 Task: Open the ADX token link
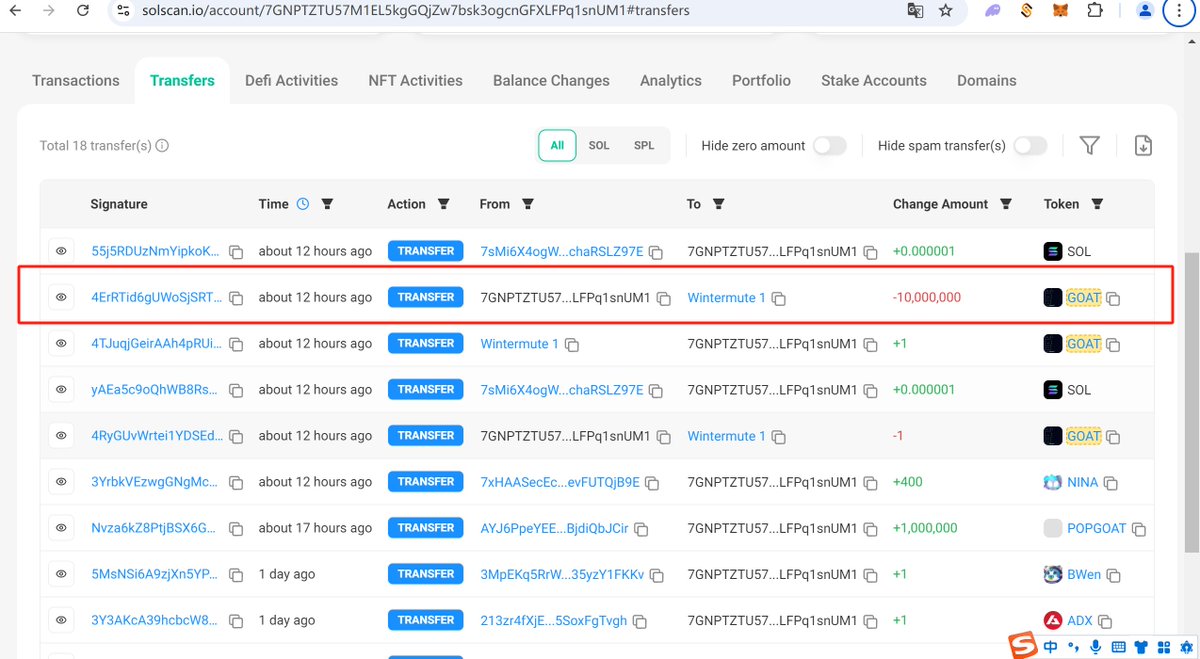[x=1080, y=620]
